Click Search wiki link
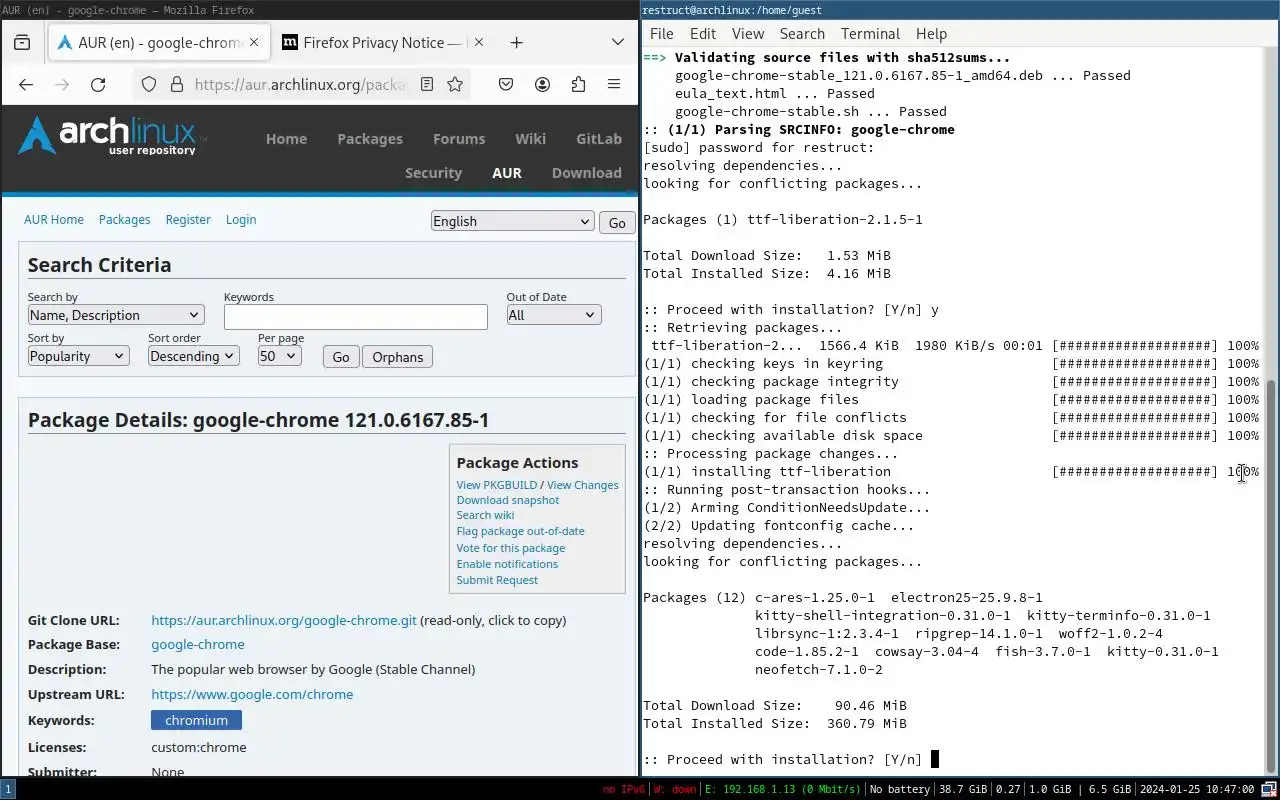The height and width of the screenshot is (800, 1280). [x=486, y=515]
